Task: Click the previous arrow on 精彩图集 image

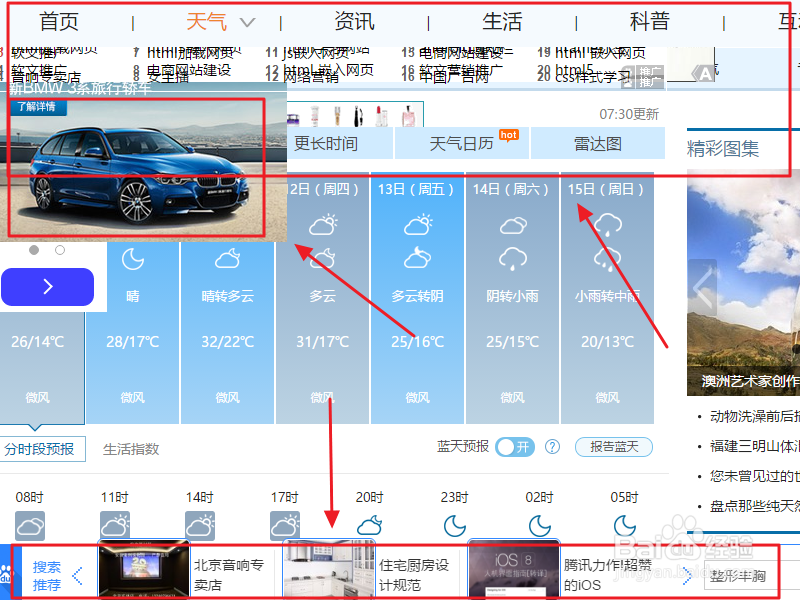Action: (x=703, y=288)
